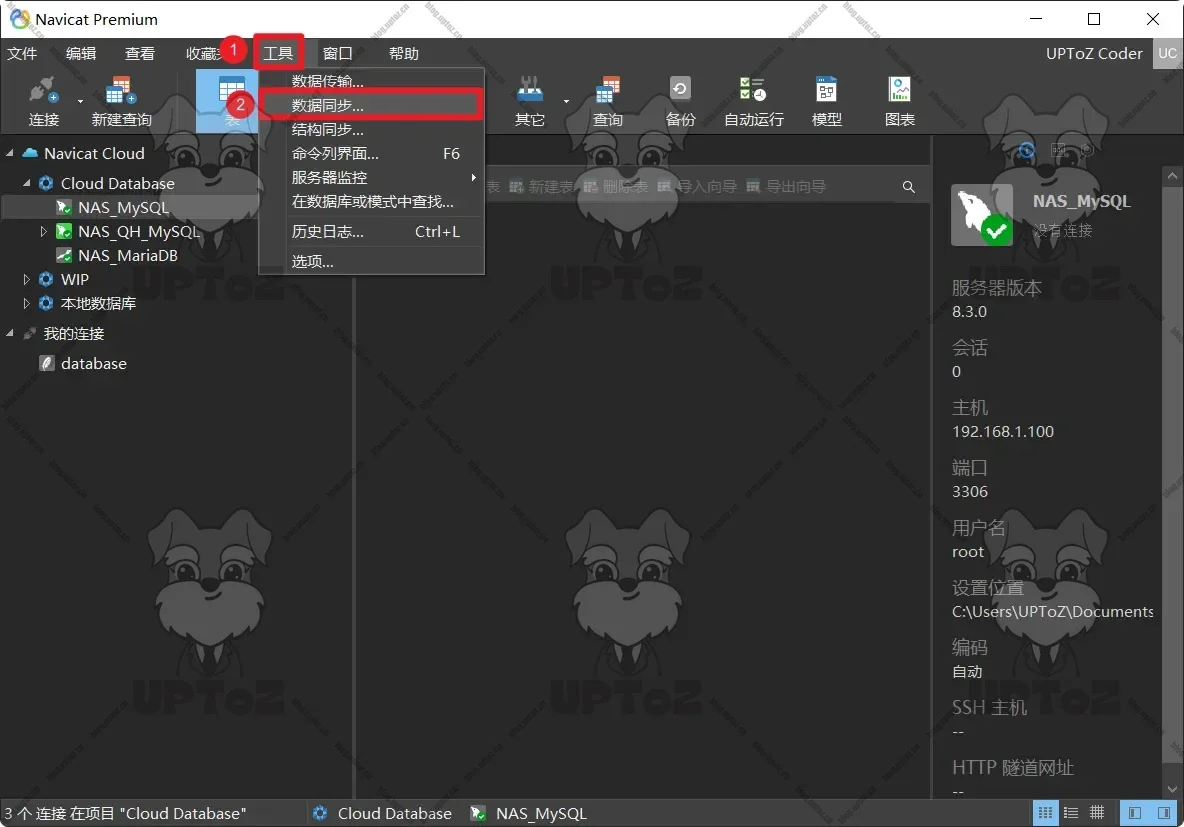The width and height of the screenshot is (1184, 827).
Task: Click the 导出向导 button
Action: tap(786, 187)
